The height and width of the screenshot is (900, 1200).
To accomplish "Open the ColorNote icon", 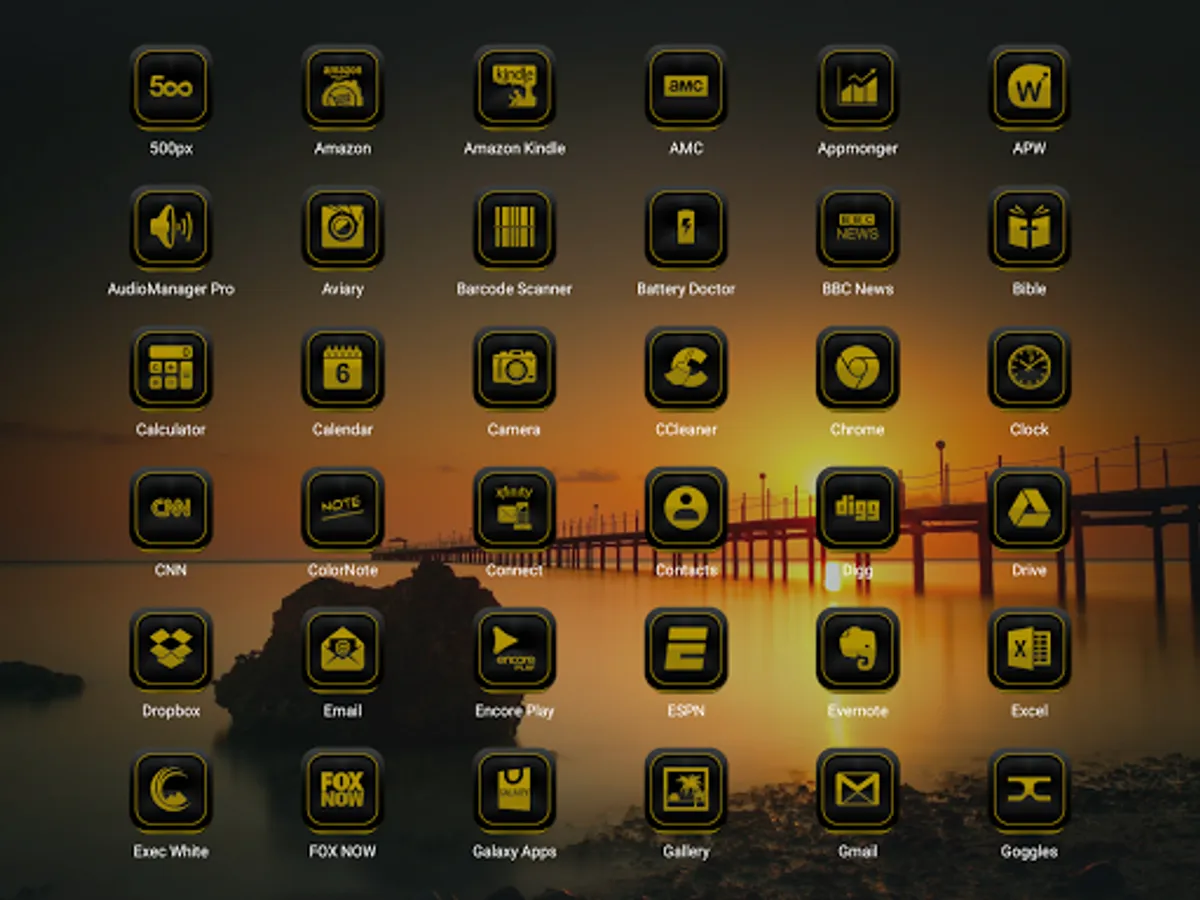I will (x=342, y=509).
